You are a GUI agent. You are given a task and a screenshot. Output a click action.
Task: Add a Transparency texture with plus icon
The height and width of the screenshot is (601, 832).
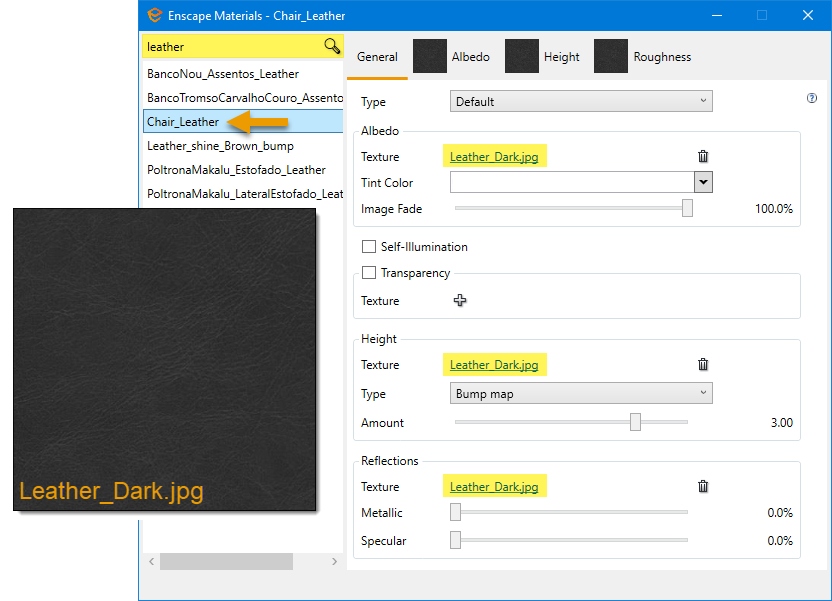point(460,300)
